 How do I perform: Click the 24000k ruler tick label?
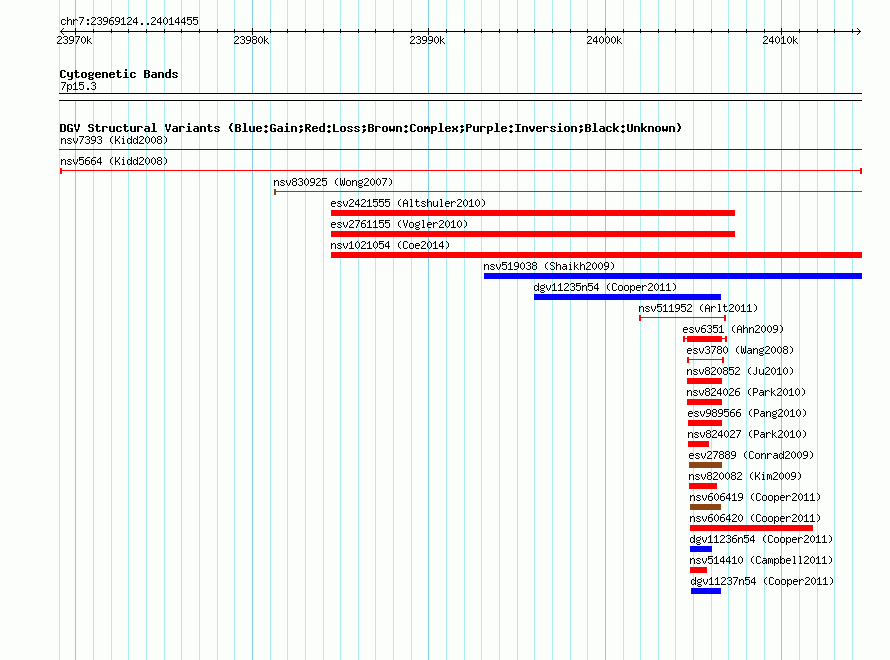604,40
